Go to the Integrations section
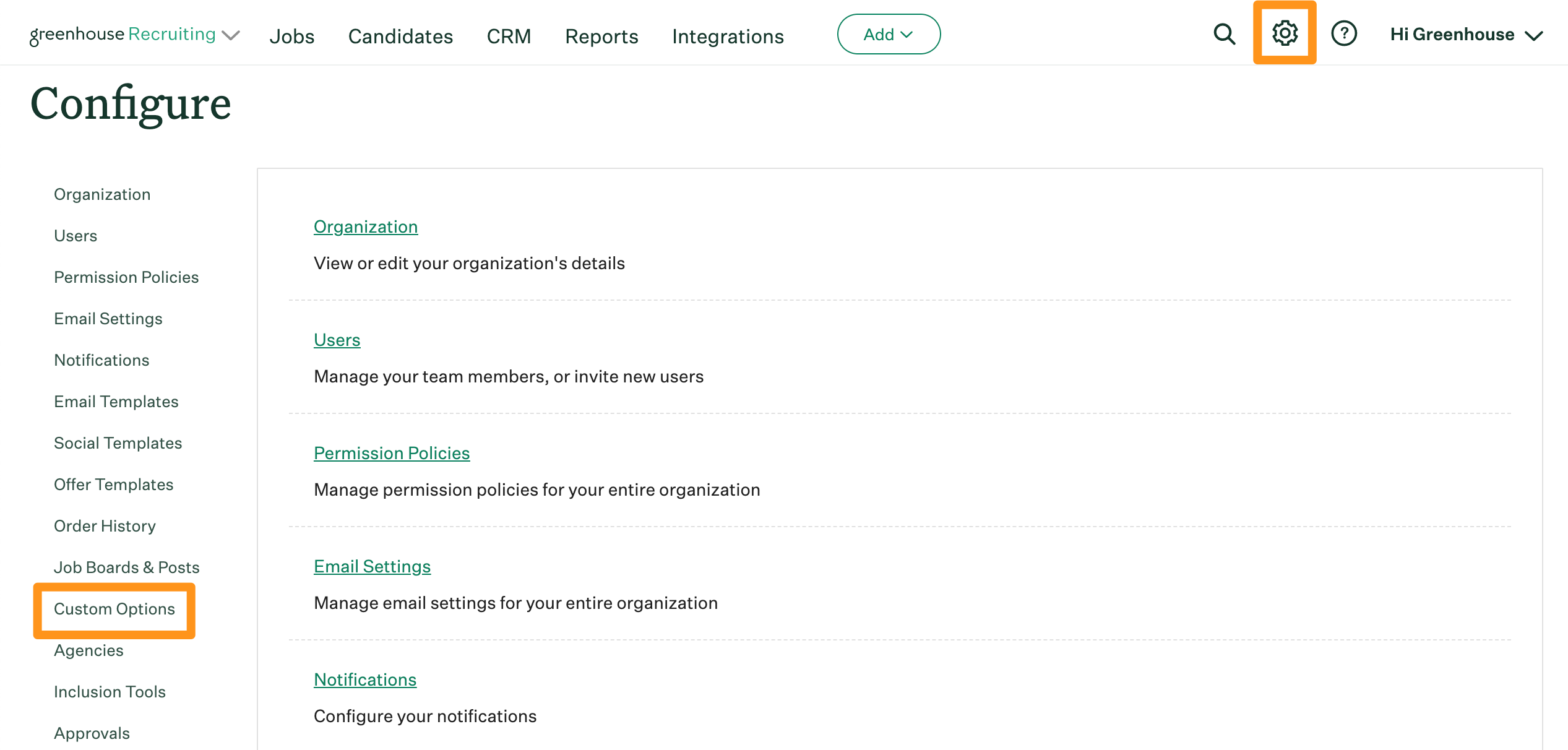Viewport: 1568px width, 750px height. click(x=728, y=36)
